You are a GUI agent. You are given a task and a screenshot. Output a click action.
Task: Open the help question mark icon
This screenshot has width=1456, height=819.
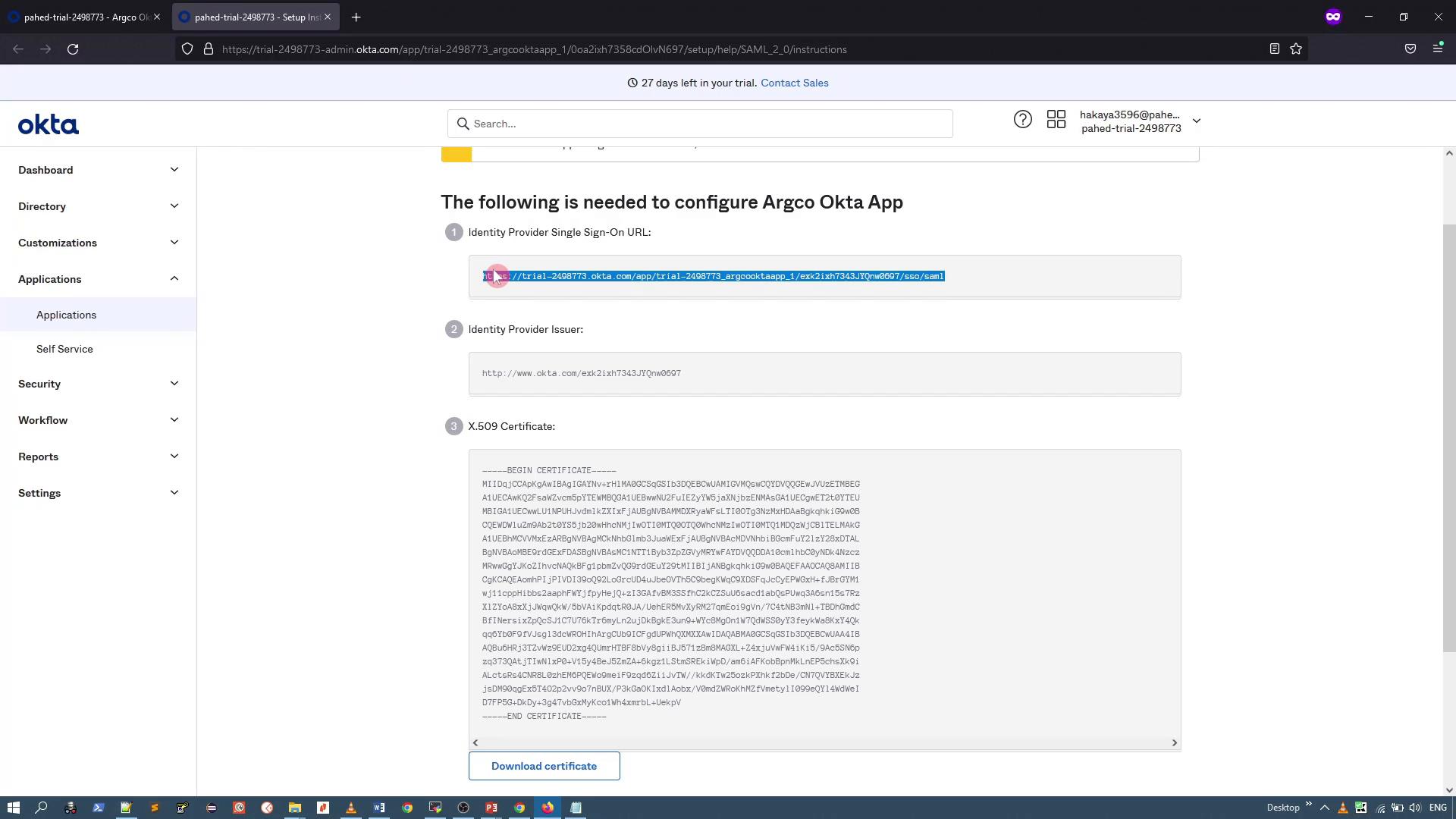click(x=1022, y=120)
